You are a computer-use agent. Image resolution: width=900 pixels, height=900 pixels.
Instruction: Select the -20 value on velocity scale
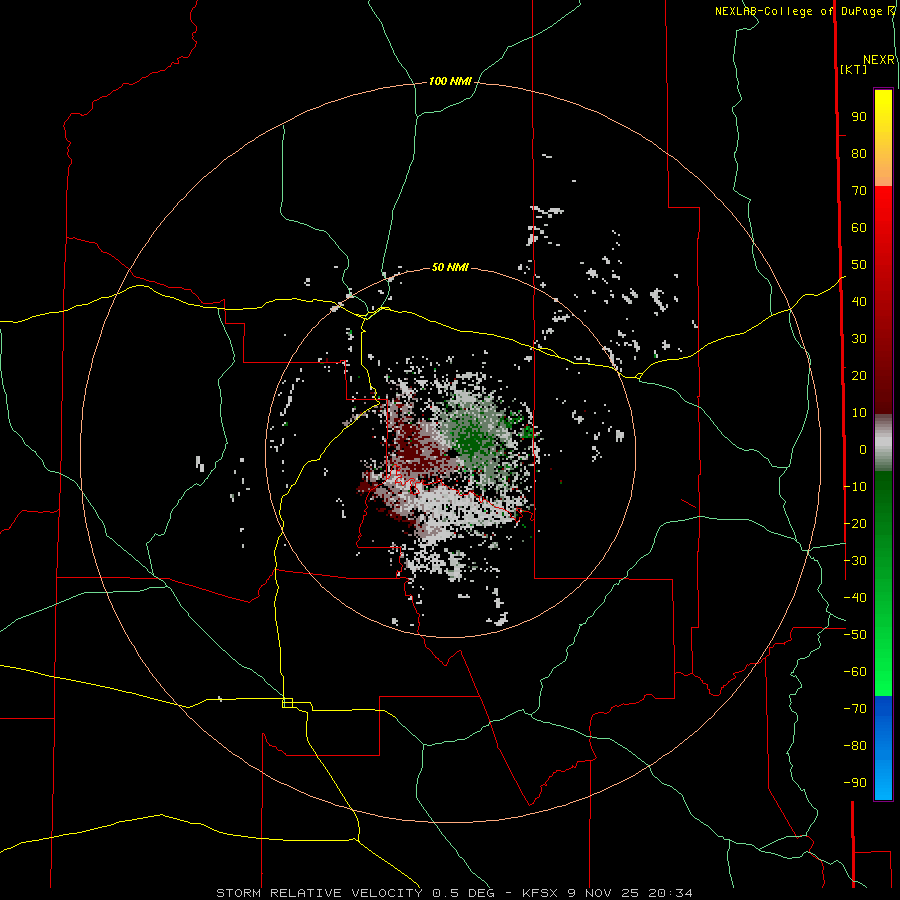855,523
